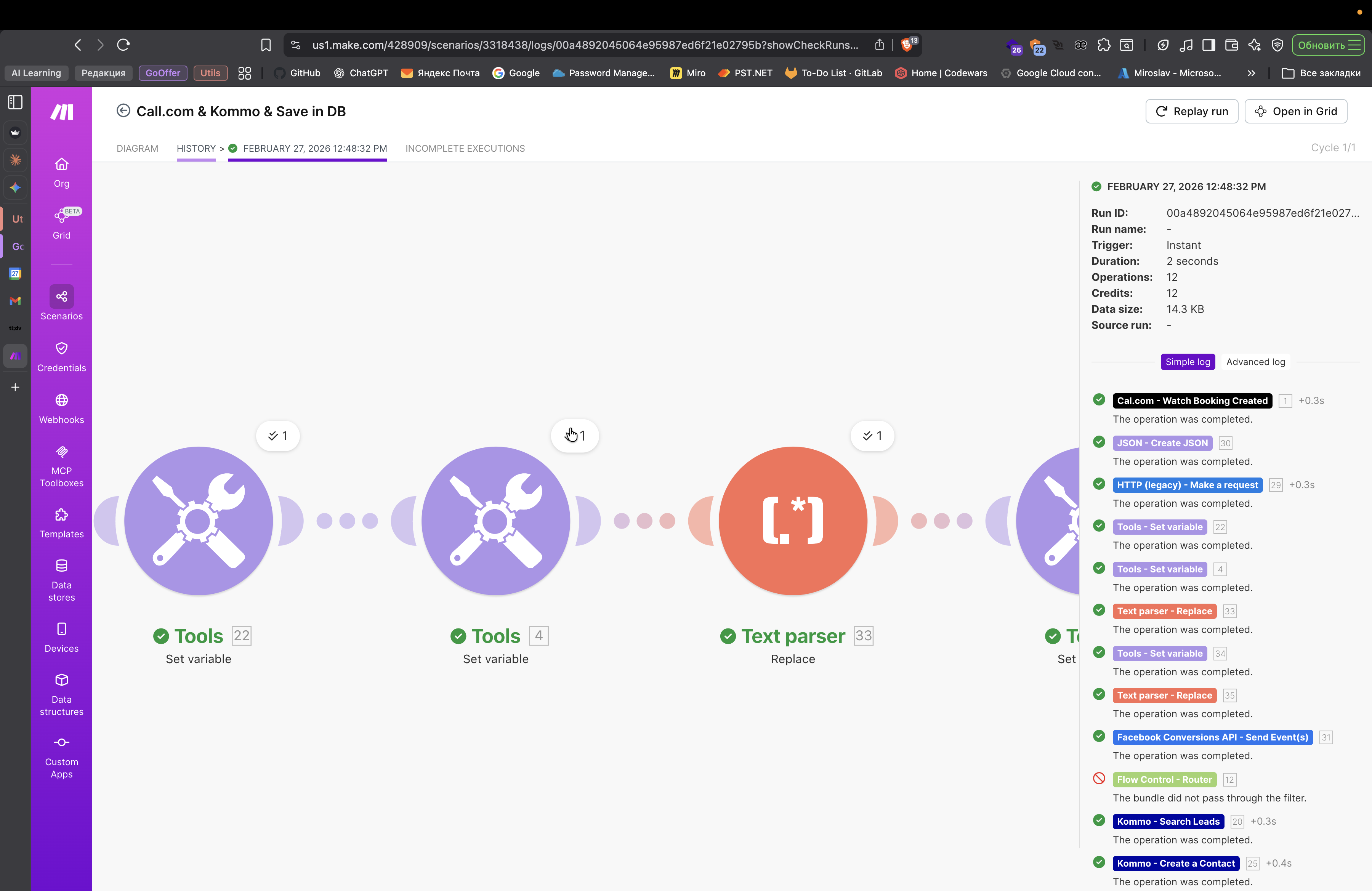The width and height of the screenshot is (1372, 891).
Task: Switch to Advanced log
Action: [1255, 362]
